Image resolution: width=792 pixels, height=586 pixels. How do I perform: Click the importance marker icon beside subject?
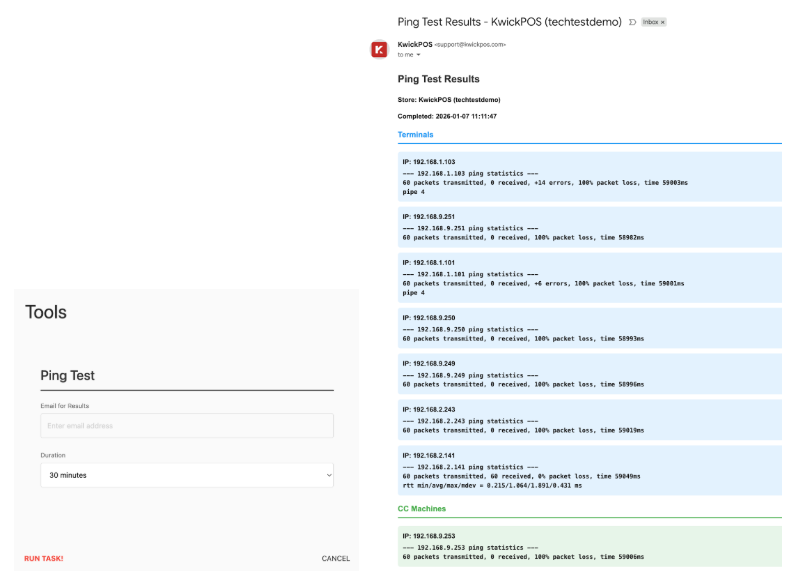pos(632,22)
